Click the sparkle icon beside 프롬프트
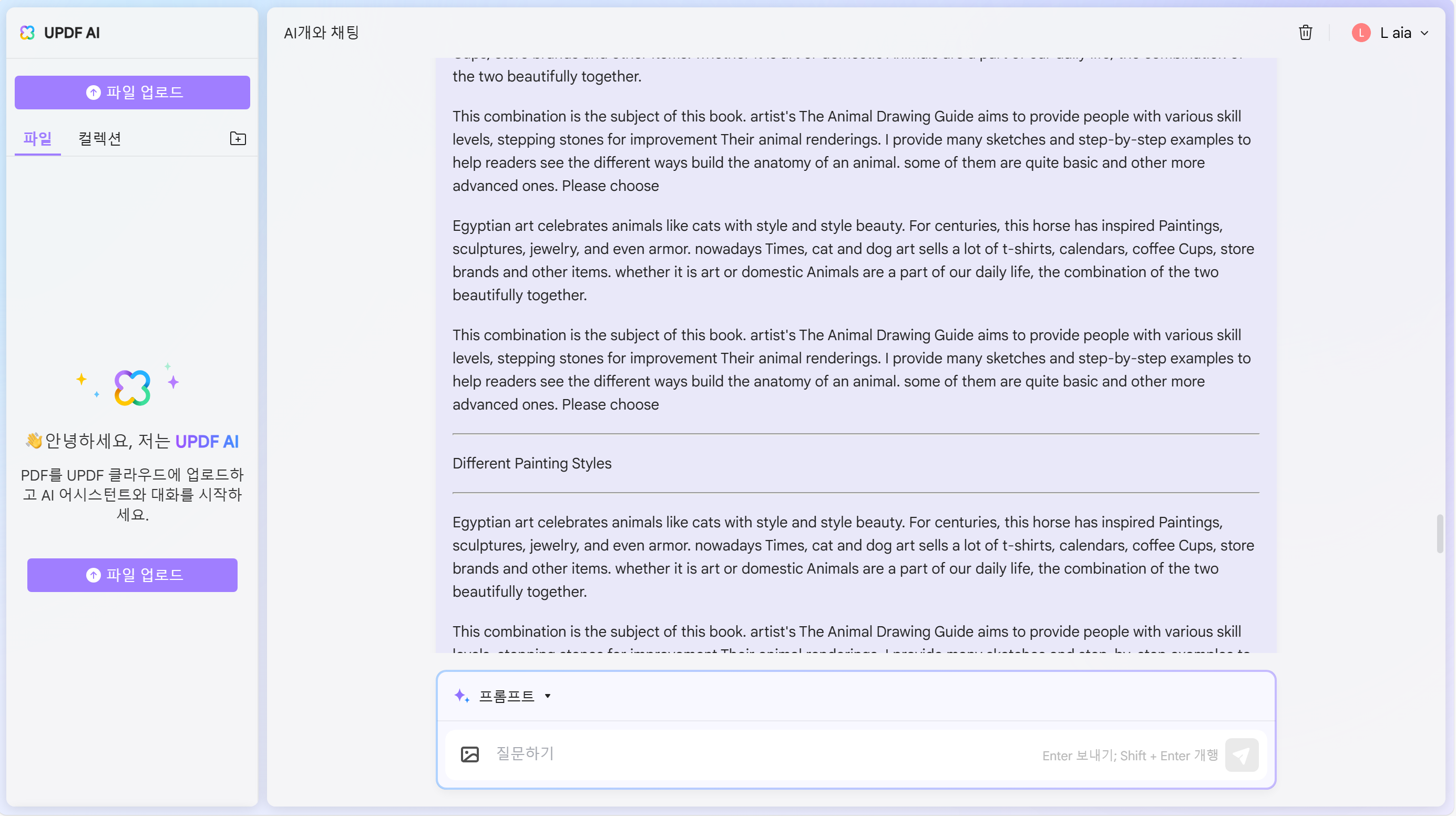 pos(462,696)
